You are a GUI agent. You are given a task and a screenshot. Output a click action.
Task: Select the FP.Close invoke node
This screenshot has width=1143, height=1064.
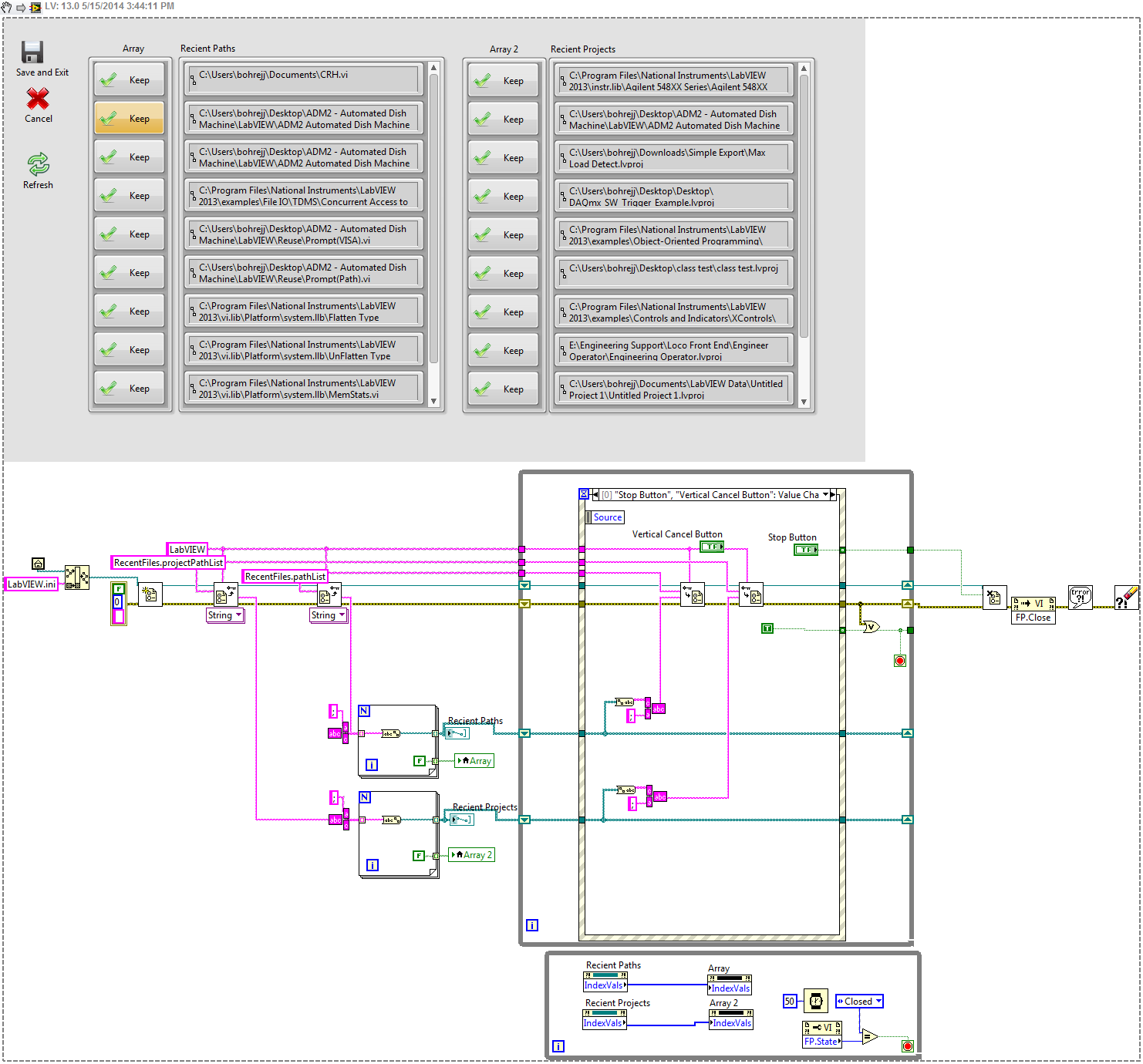pos(1033,610)
